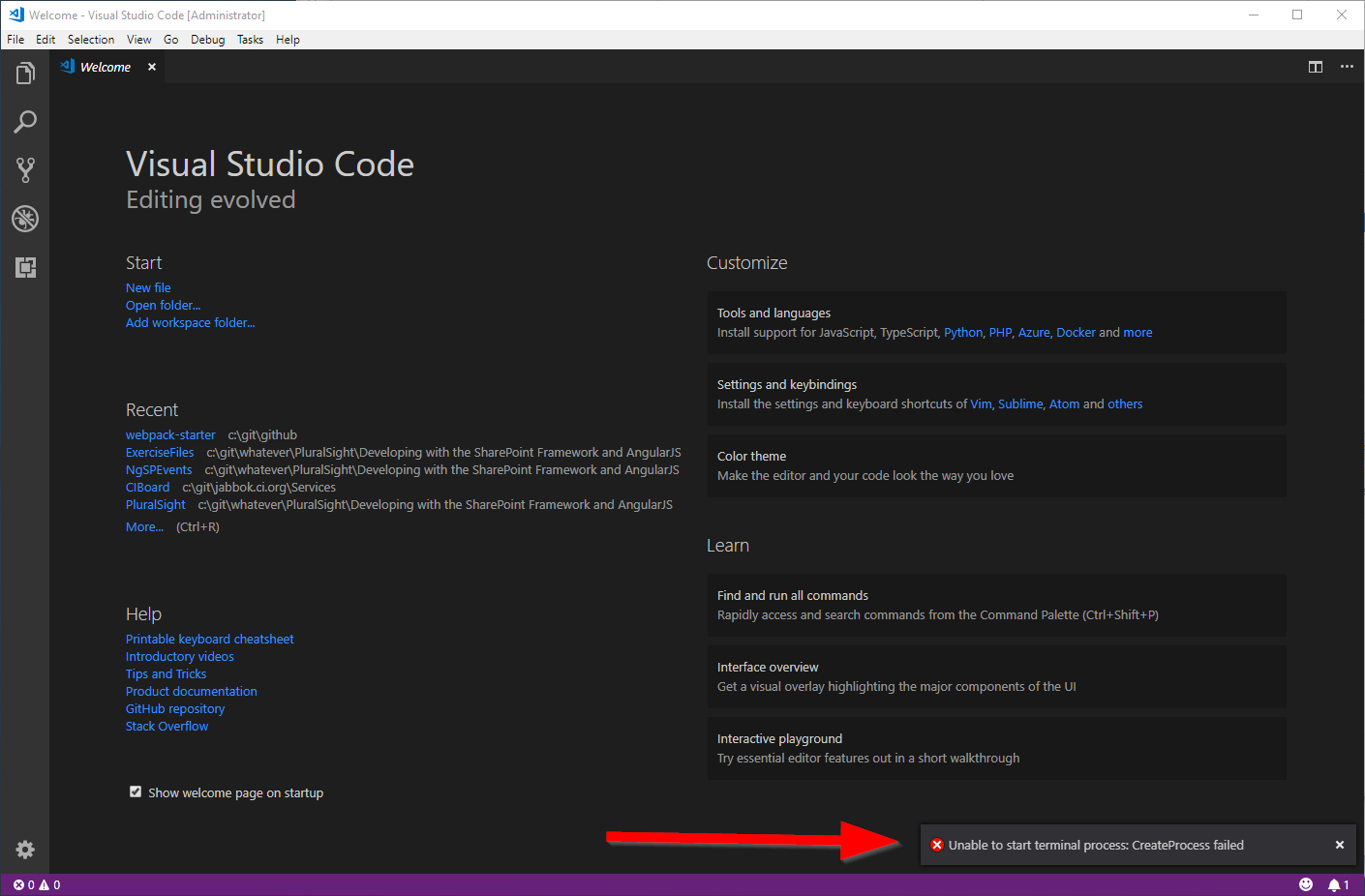Close the Welcome tab
Viewport: 1365px width, 896px height.
152,67
